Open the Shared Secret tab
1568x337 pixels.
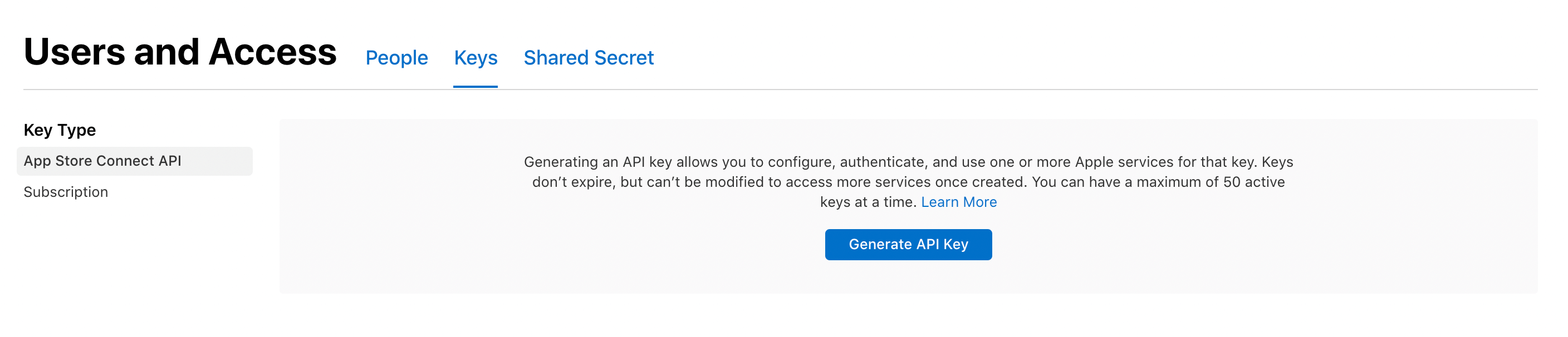(x=588, y=58)
